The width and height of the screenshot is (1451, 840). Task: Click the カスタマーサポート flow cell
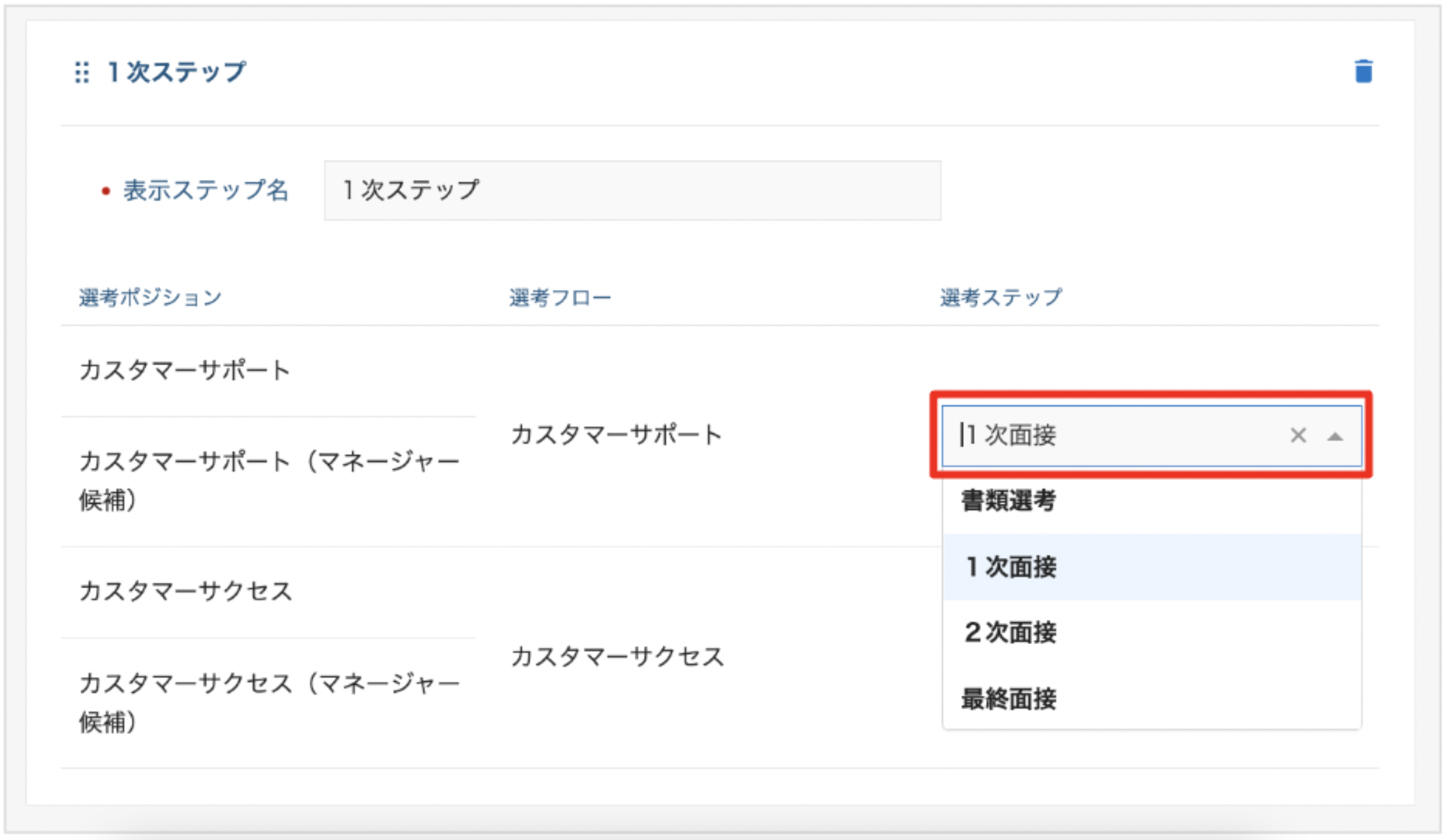click(616, 435)
